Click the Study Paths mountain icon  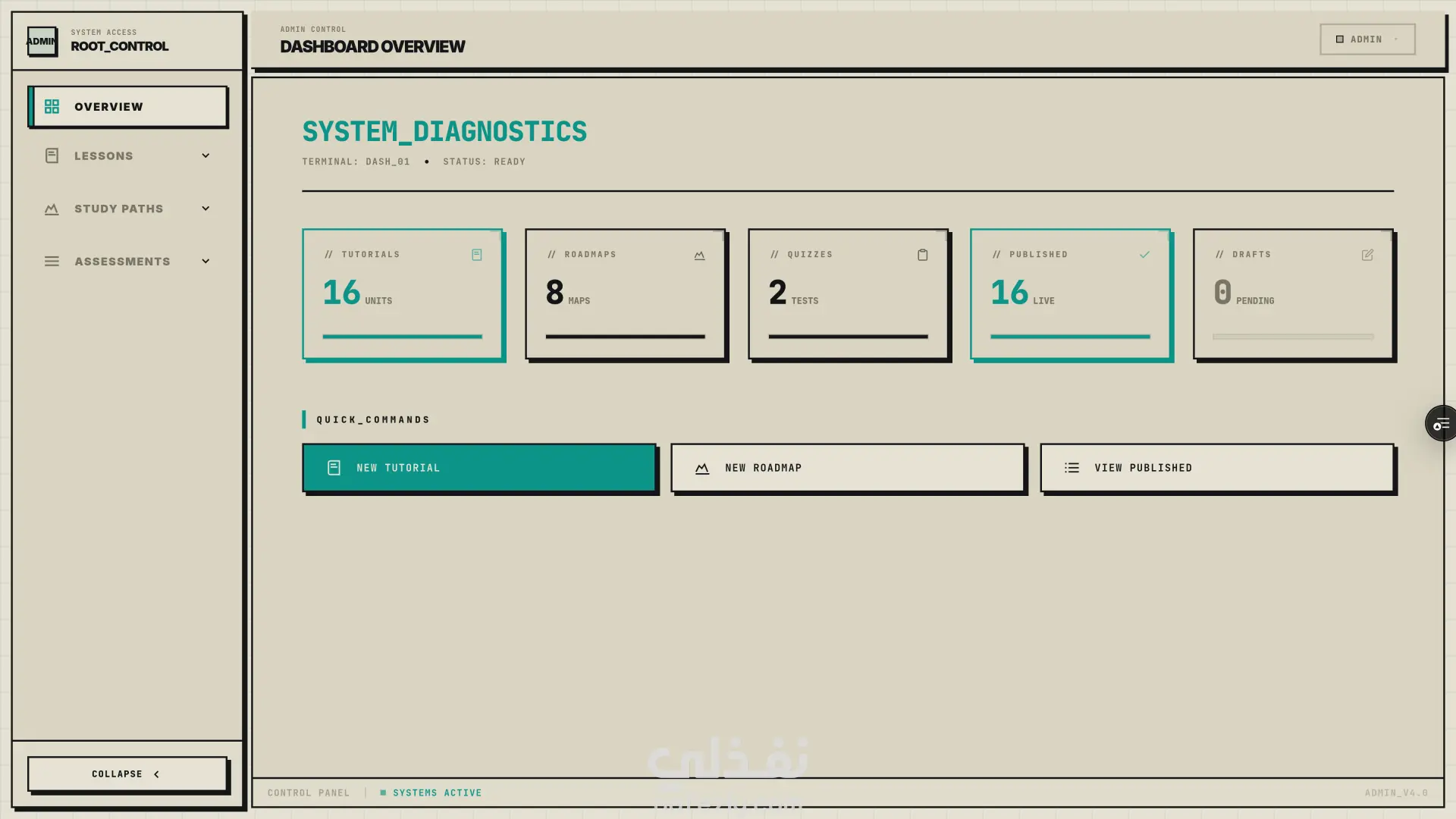point(52,209)
